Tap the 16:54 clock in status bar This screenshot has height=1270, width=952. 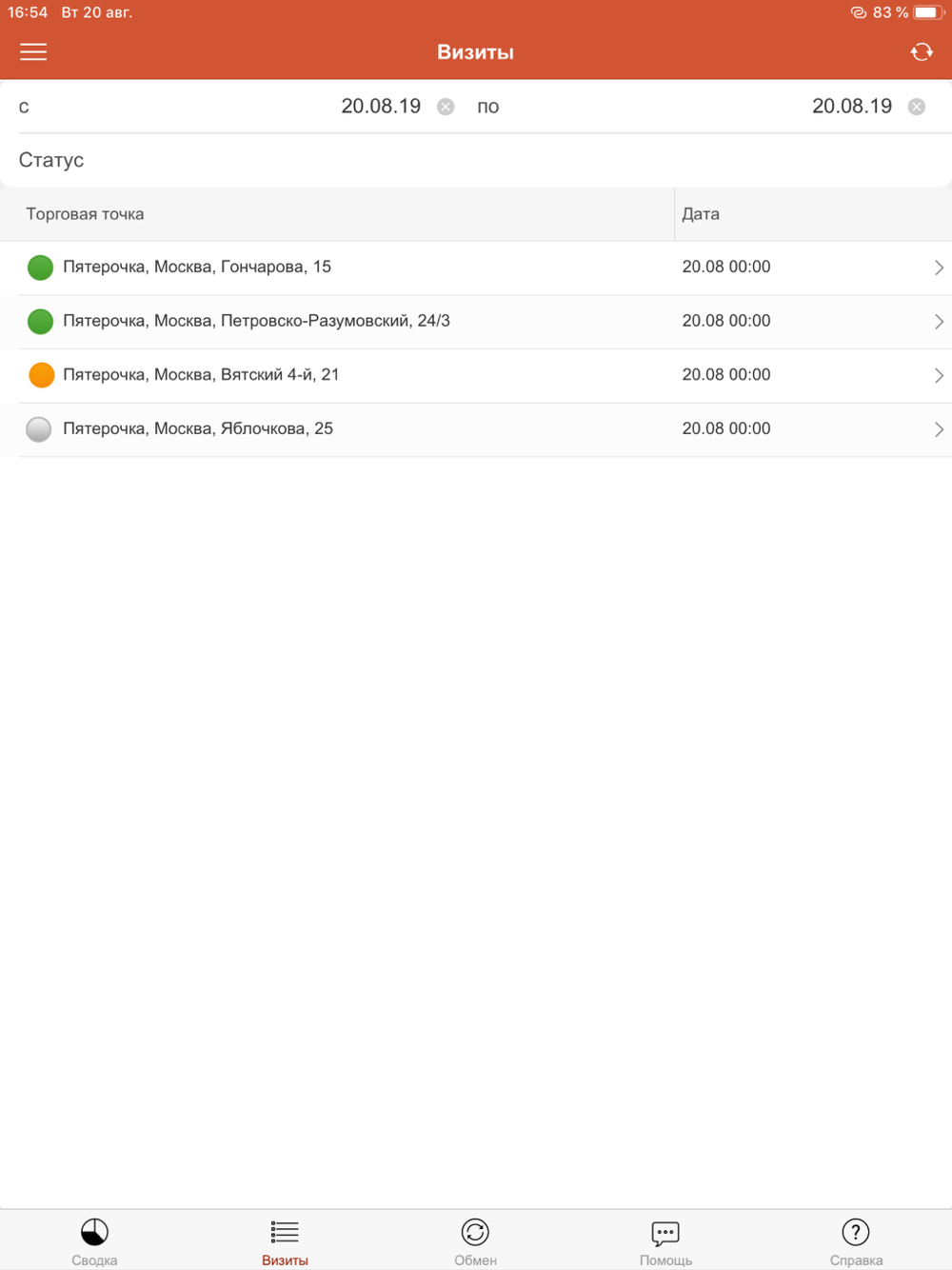pyautogui.click(x=28, y=12)
